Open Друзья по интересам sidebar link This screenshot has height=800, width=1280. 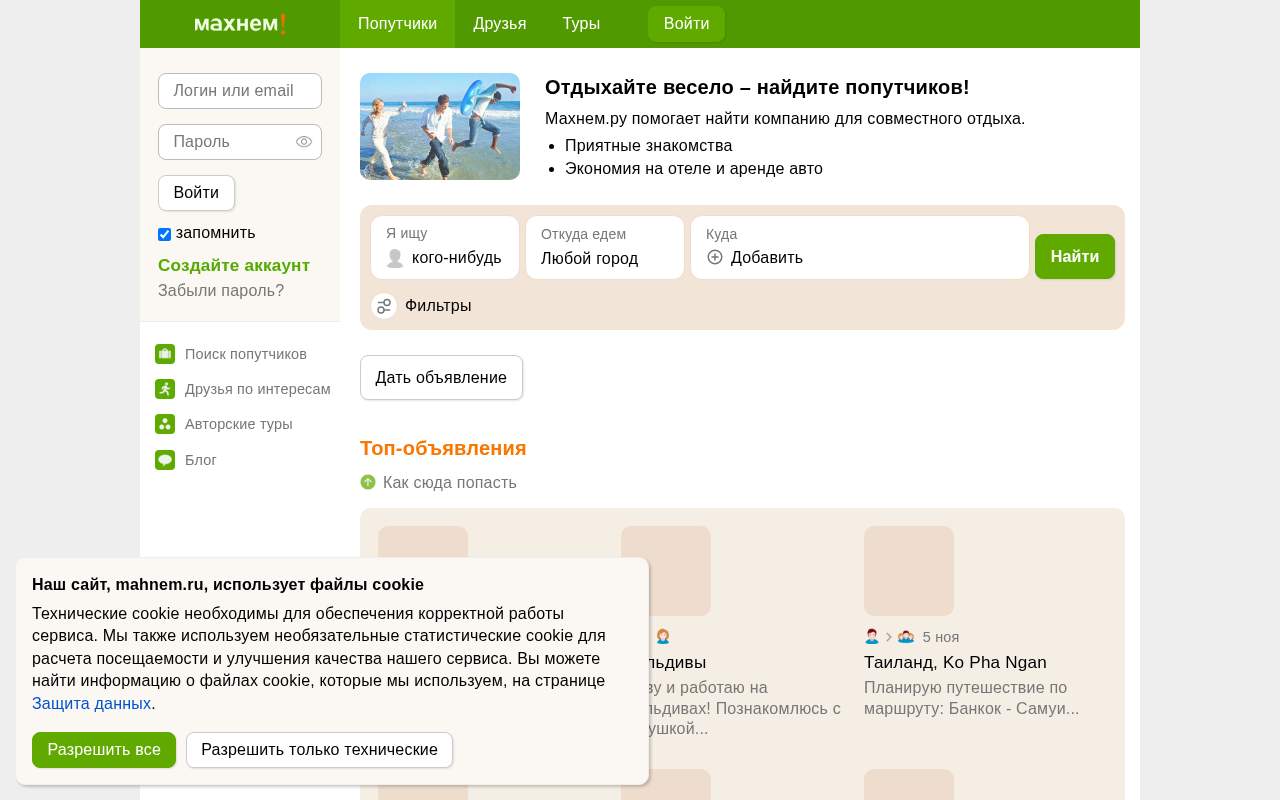[x=258, y=389]
